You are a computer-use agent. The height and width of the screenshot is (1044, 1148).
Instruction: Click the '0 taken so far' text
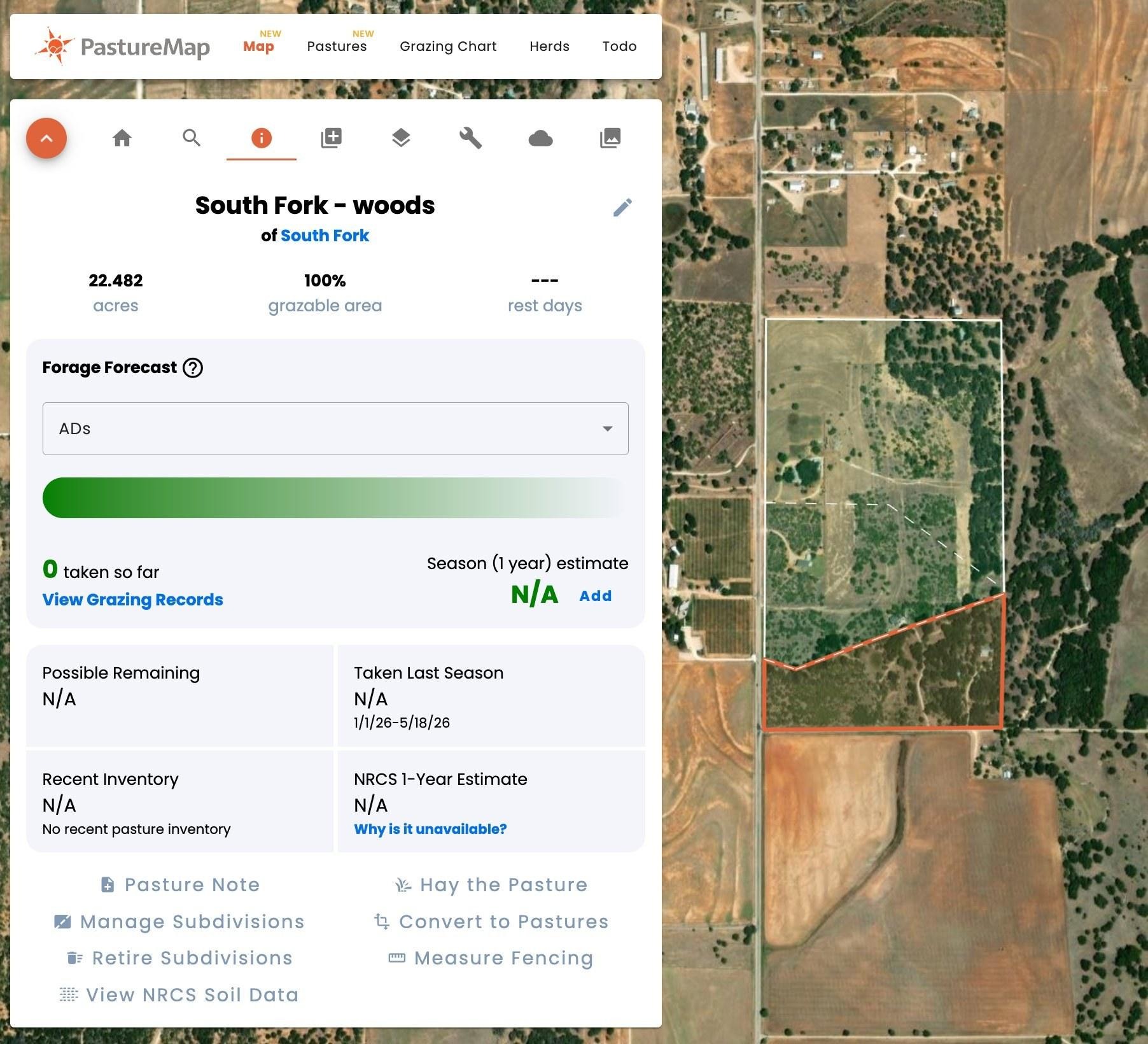click(101, 570)
